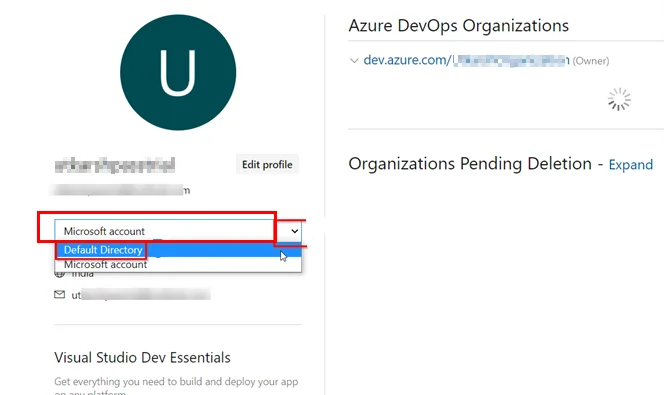Click Expand next to Organizations Pending Deletion

(x=631, y=165)
